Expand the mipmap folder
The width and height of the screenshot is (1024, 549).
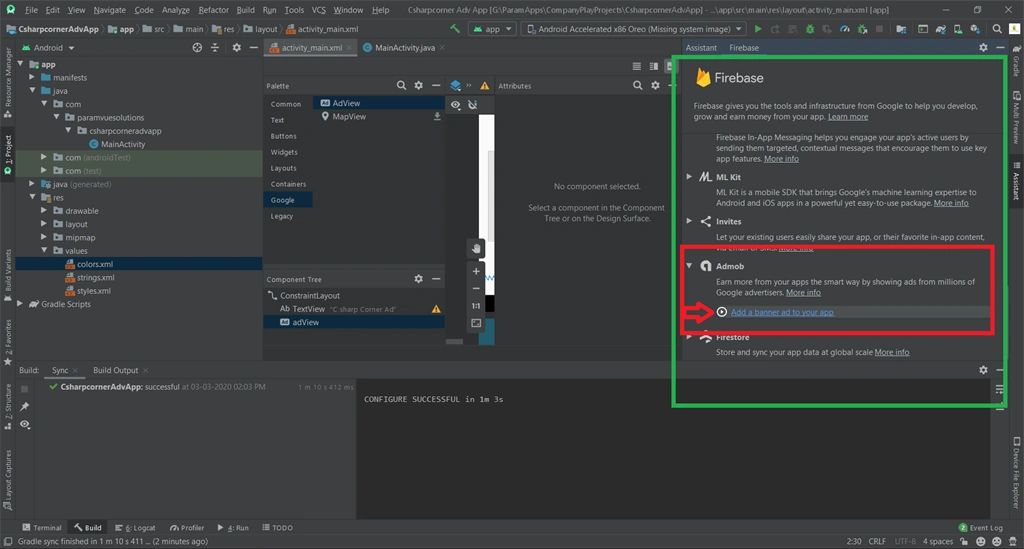(x=44, y=237)
